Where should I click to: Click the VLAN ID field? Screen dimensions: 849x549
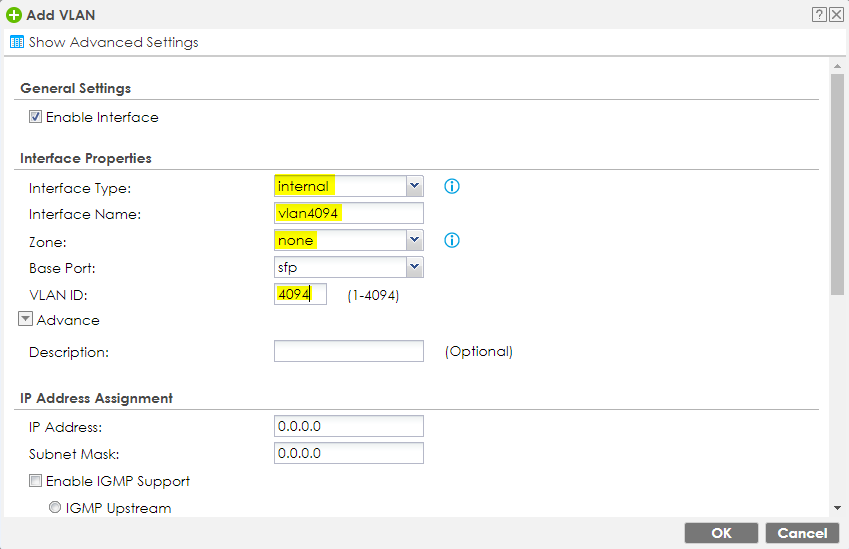300,294
